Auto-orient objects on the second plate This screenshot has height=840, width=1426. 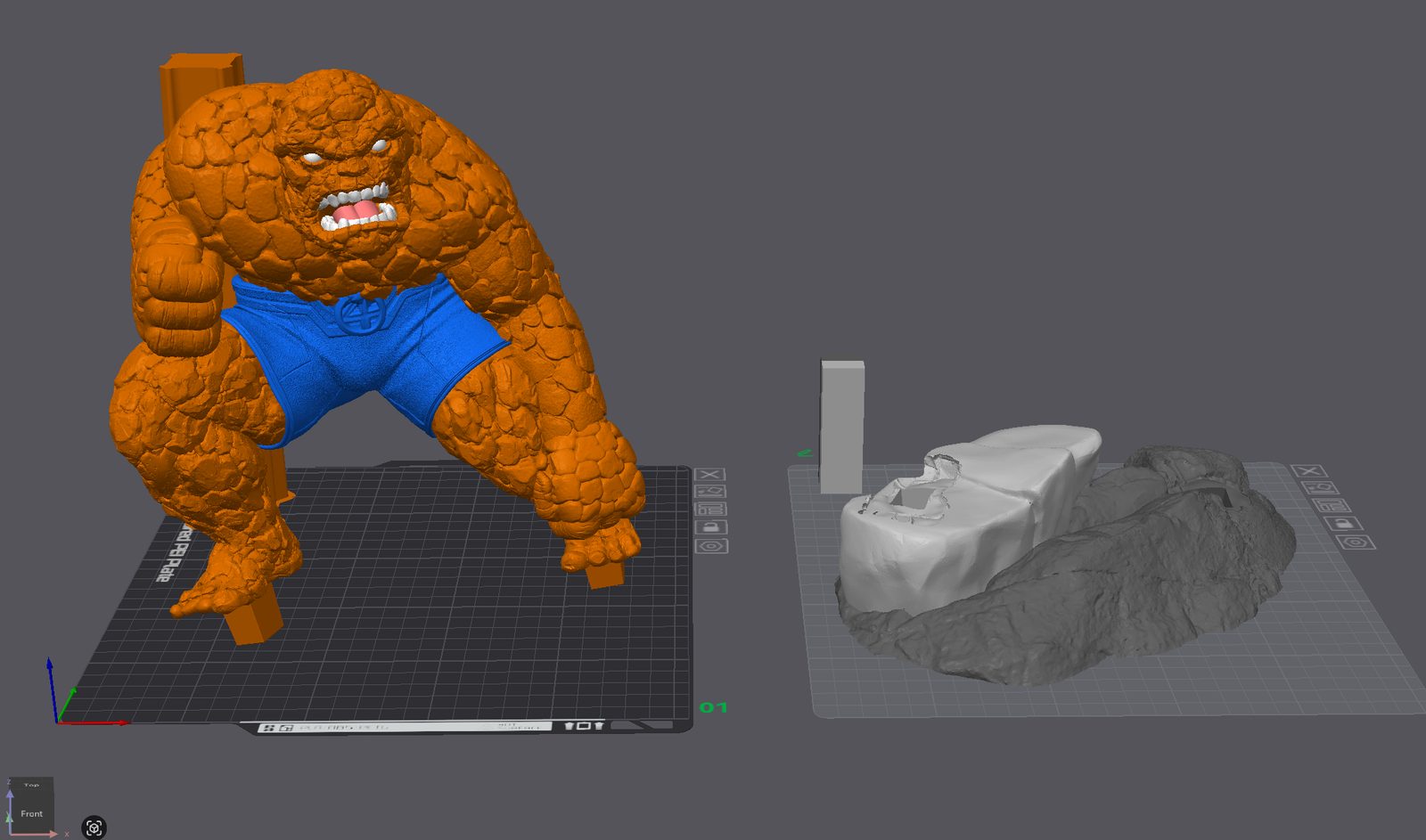click(1319, 487)
